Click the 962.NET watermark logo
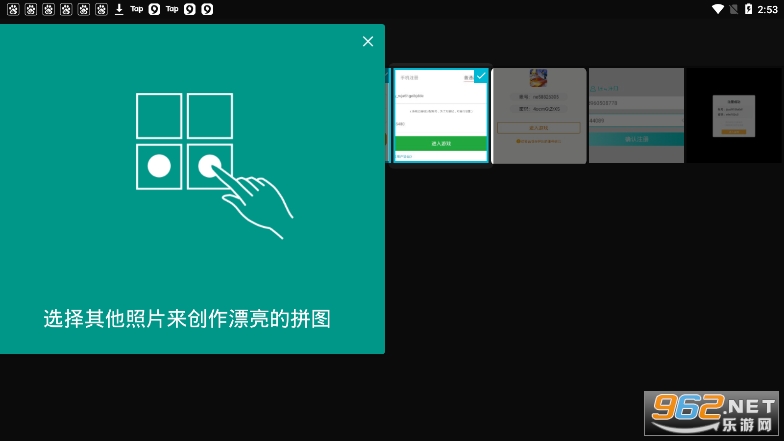The width and height of the screenshot is (784, 441). tap(711, 413)
